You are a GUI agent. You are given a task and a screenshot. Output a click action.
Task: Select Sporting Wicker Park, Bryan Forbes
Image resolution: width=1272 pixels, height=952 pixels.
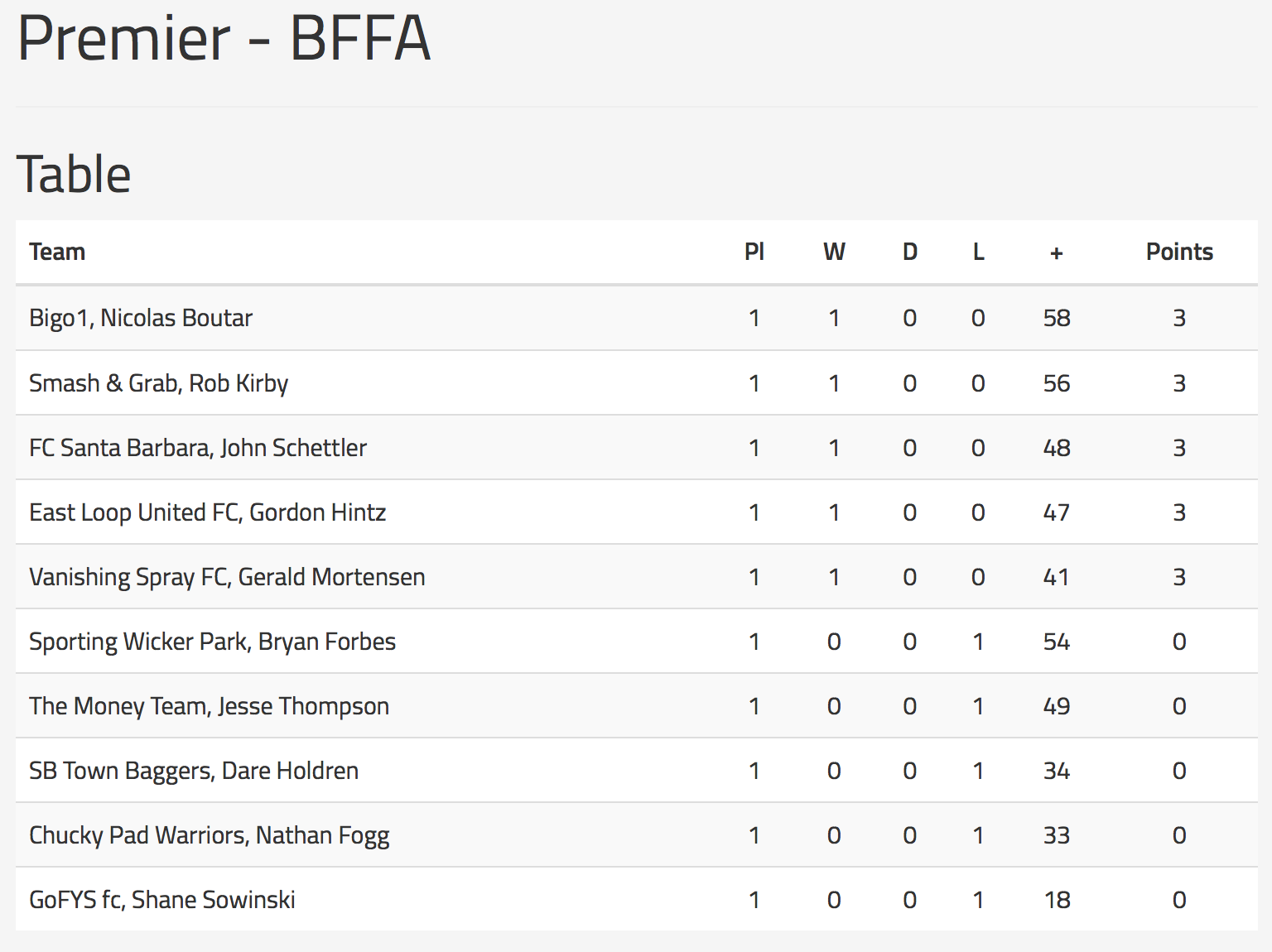(636, 642)
